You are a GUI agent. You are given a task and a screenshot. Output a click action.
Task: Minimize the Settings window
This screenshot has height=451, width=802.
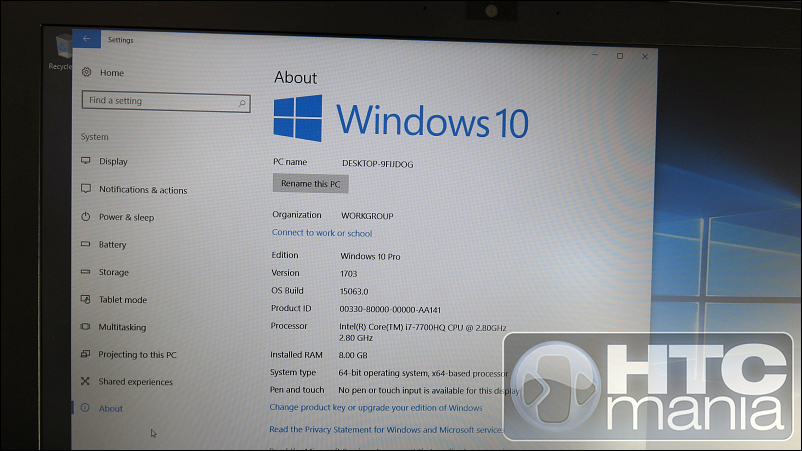(x=595, y=54)
